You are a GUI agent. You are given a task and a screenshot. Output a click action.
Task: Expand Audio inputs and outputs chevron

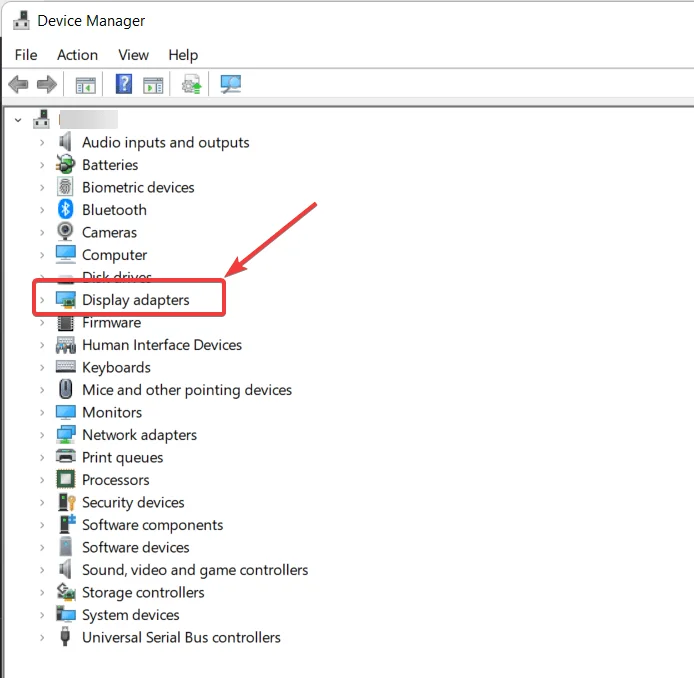(42, 143)
